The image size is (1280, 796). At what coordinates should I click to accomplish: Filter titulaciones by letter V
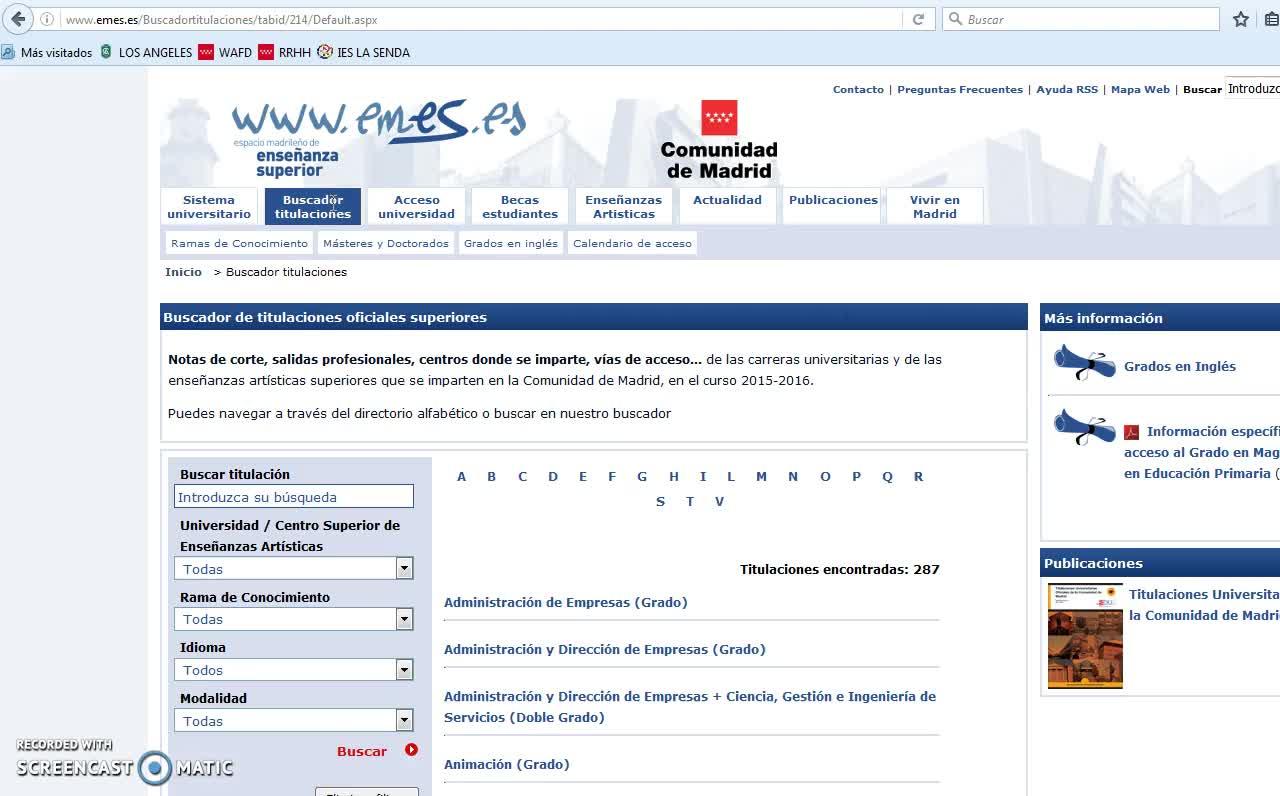719,501
